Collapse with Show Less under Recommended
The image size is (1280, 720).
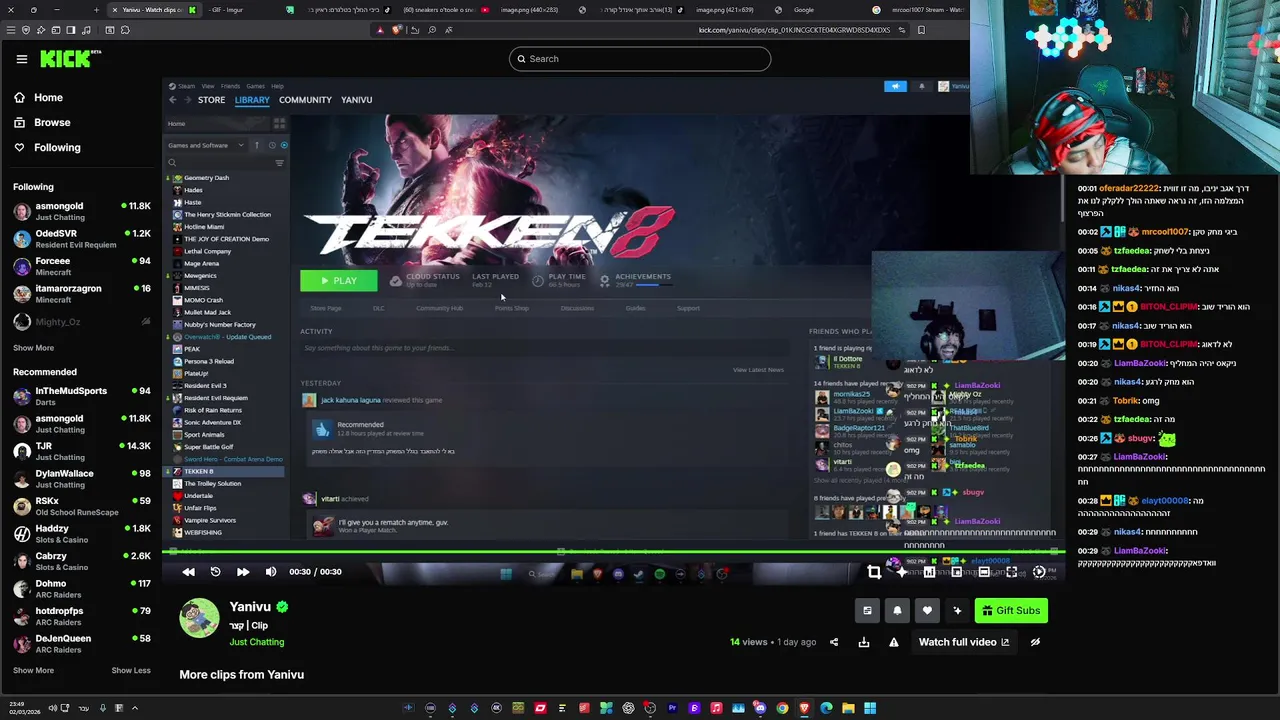click(131, 670)
